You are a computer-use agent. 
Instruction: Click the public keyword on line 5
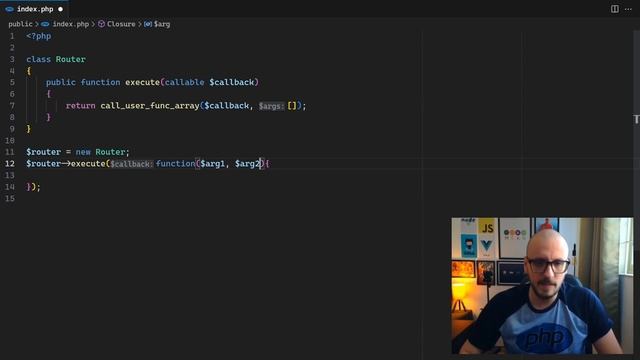tap(60, 82)
